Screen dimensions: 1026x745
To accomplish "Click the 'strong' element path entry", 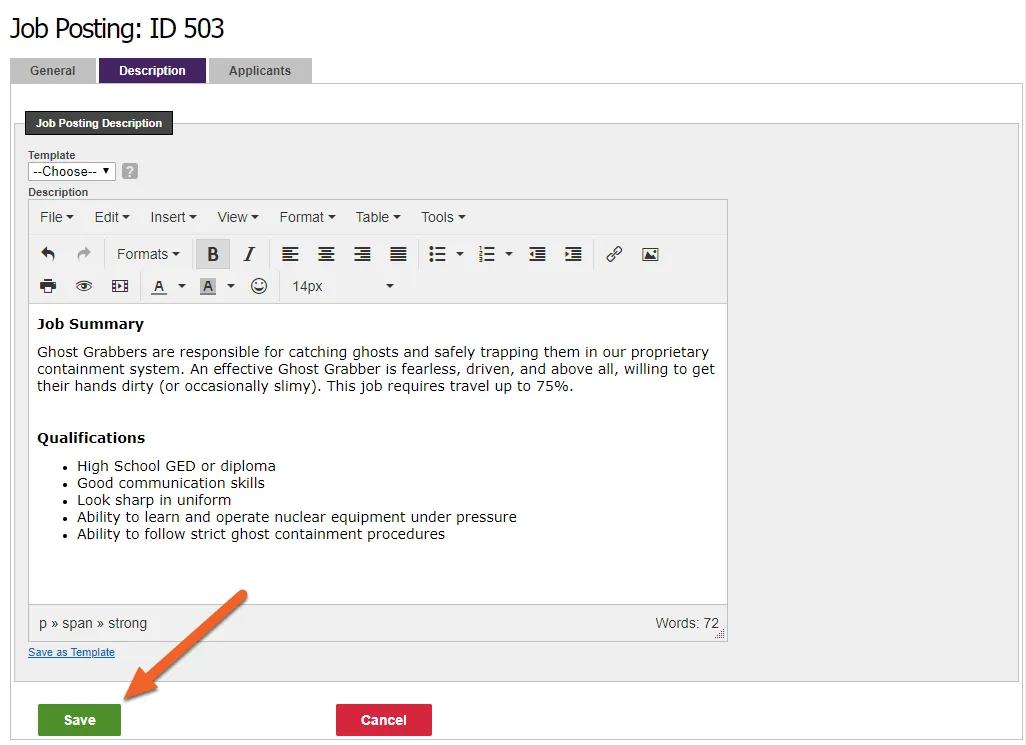I will point(128,623).
